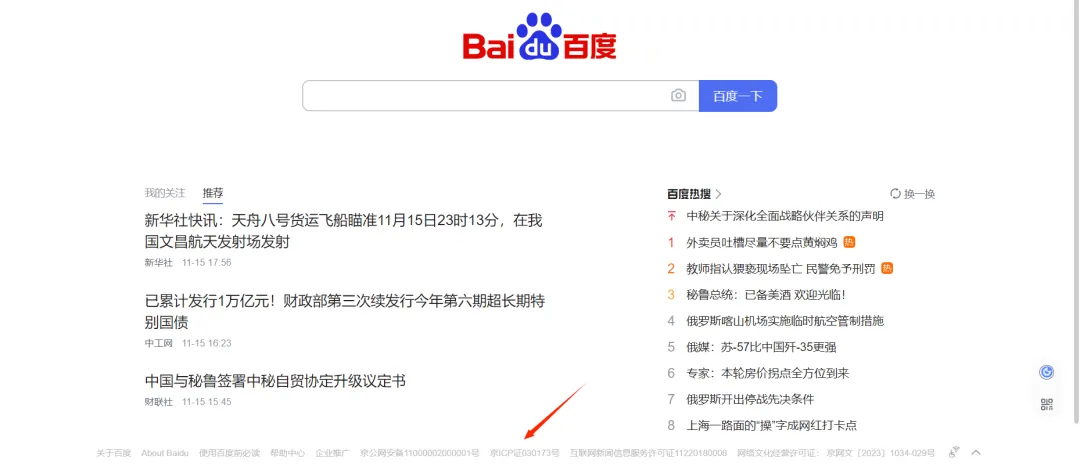Click the top-pinned arrow icon in hot search
This screenshot has width=1080, height=465.
click(x=672, y=216)
